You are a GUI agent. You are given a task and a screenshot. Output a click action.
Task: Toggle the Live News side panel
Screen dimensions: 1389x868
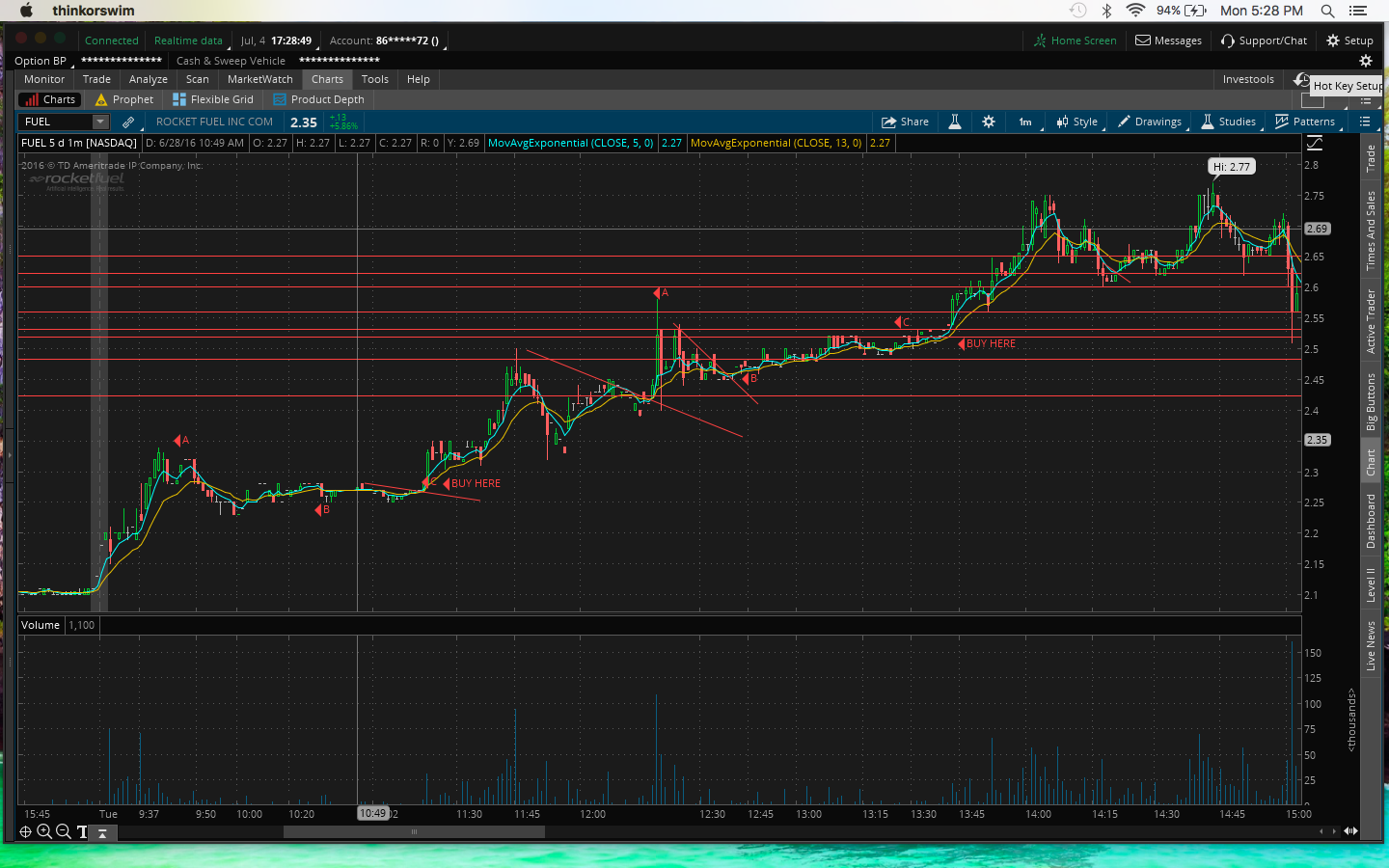(1371, 645)
